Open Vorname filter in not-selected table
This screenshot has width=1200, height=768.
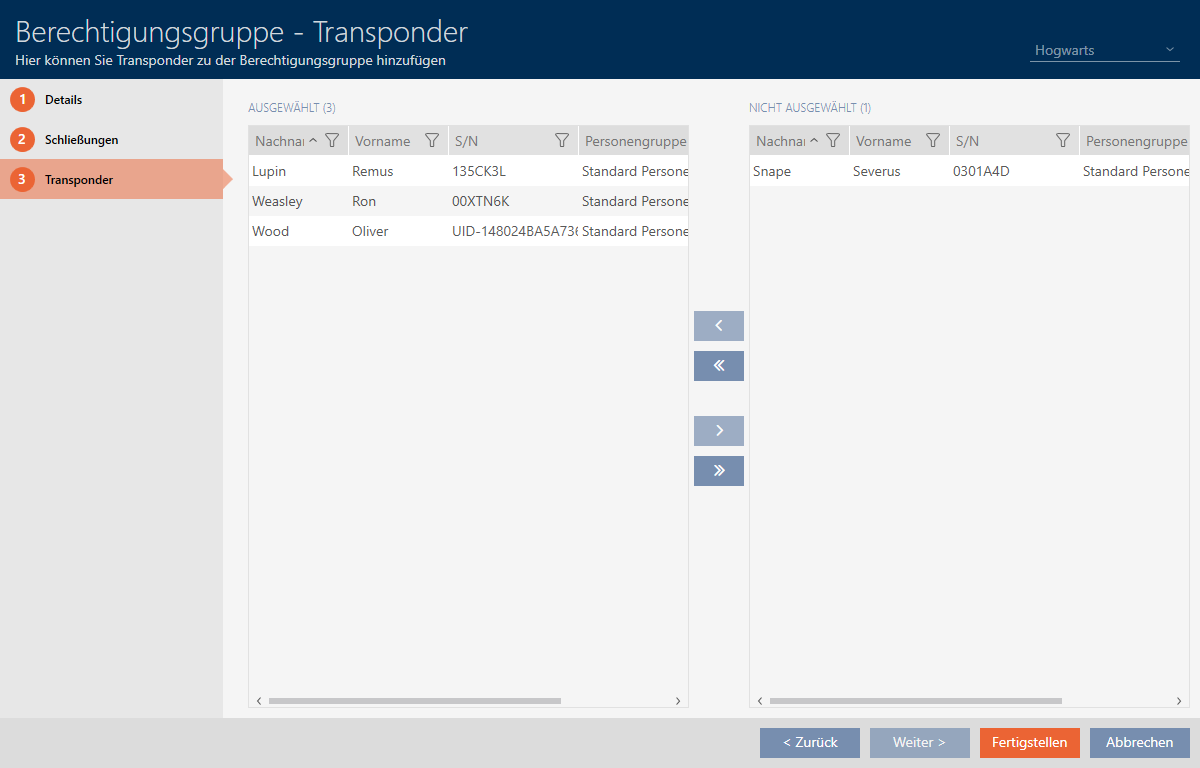click(933, 141)
